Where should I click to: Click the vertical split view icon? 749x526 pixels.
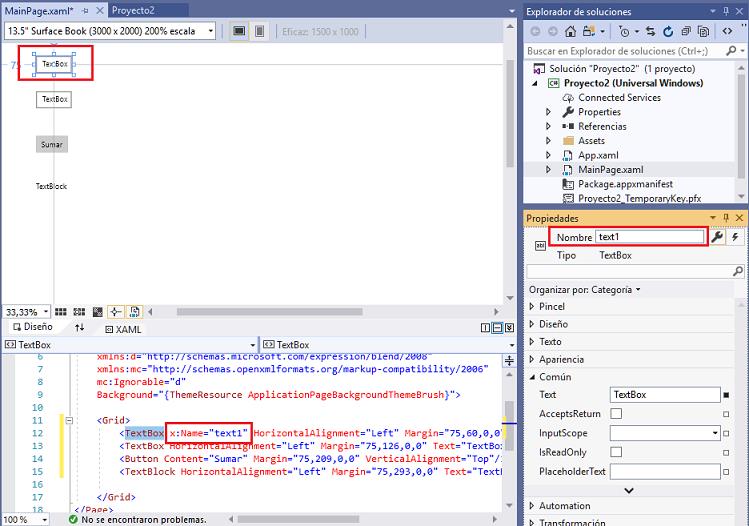pos(485,328)
